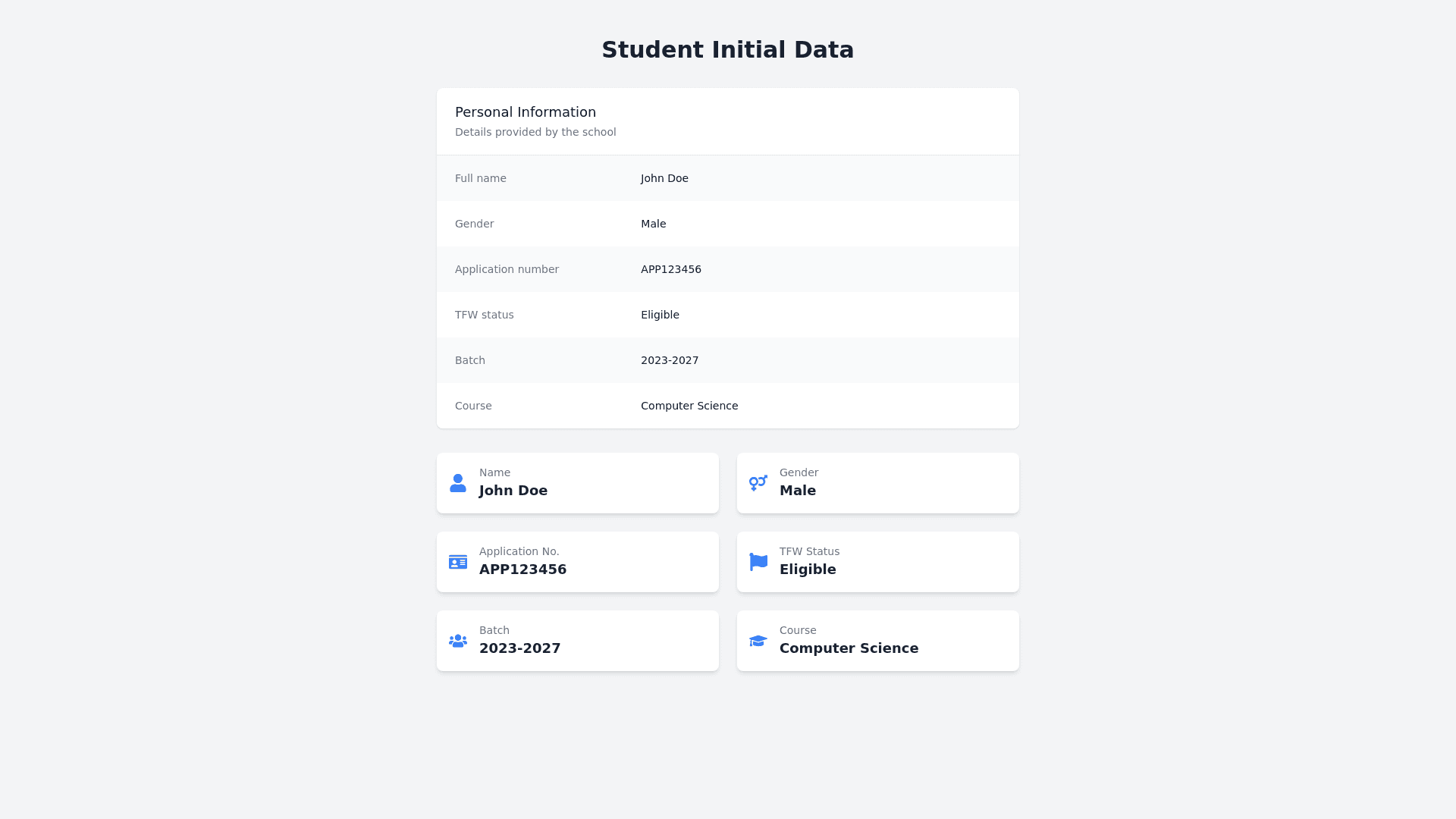This screenshot has width=1456, height=819.
Task: Click APP123456 in the Application number row
Action: [671, 269]
